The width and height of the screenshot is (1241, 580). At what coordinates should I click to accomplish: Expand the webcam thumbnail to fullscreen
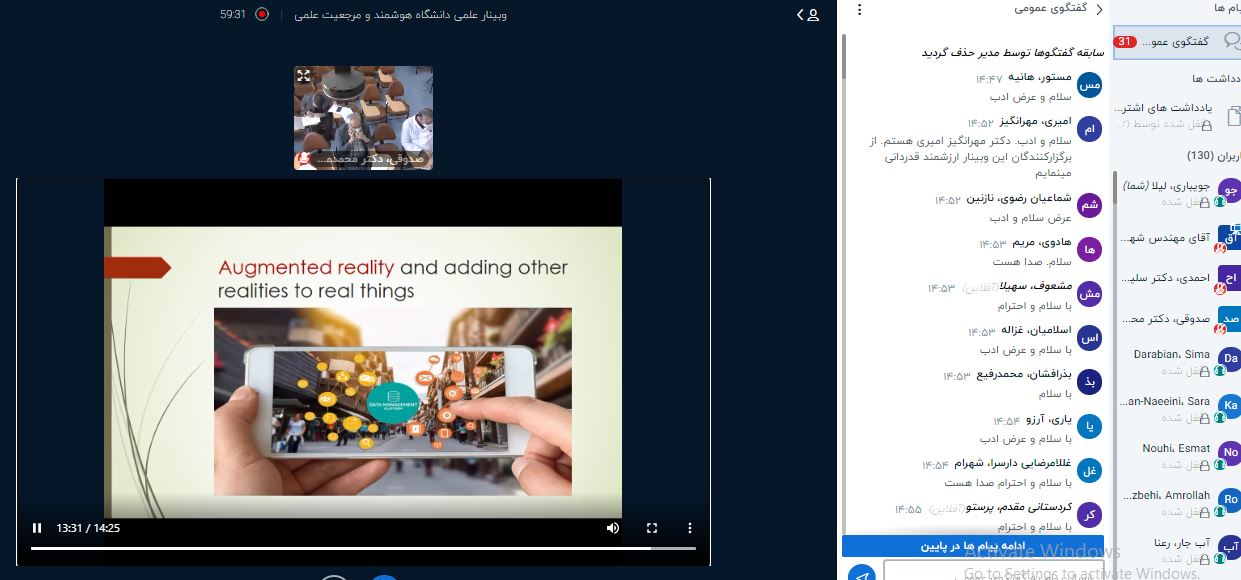(x=304, y=76)
